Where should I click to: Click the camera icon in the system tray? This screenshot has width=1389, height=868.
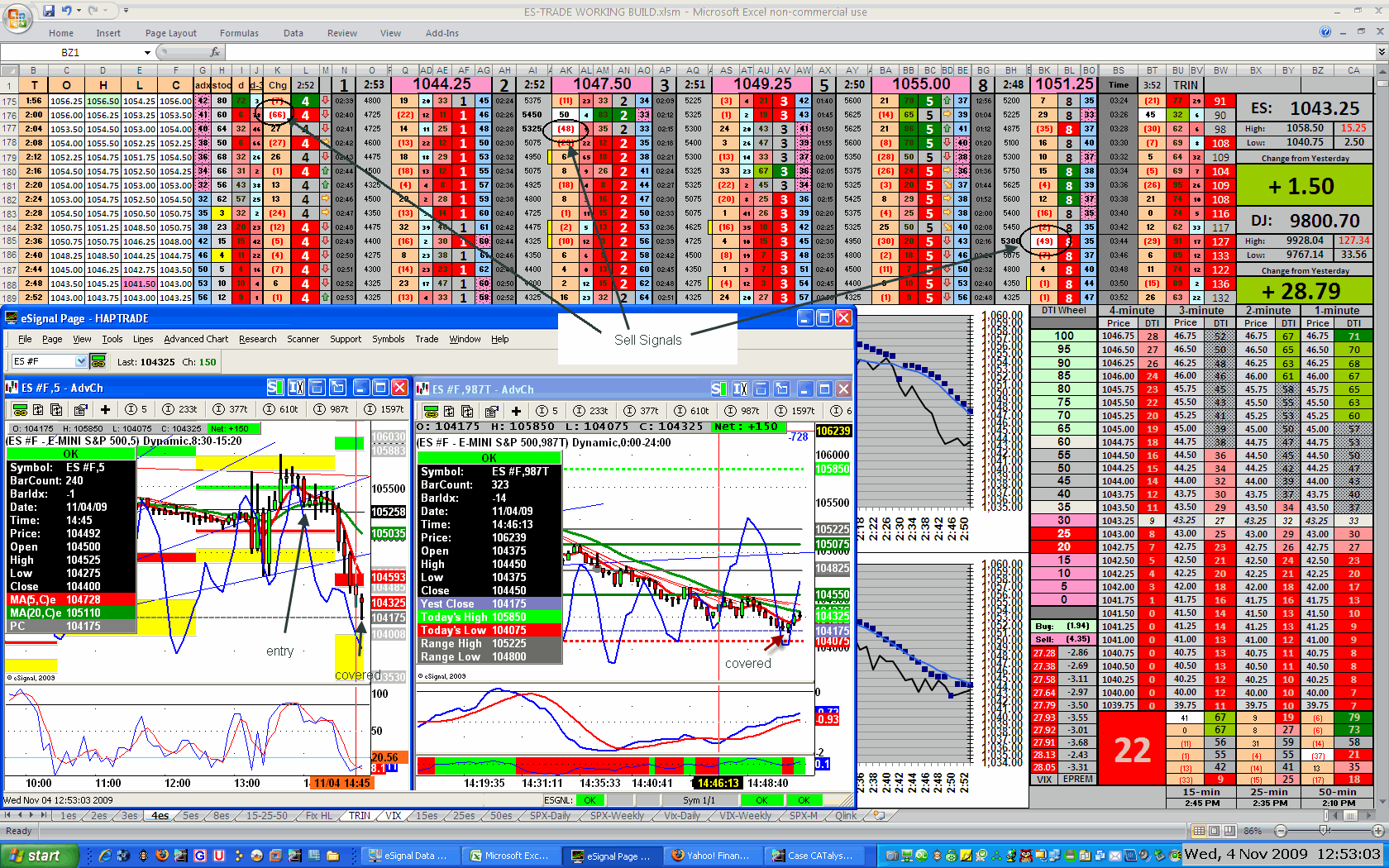tap(891, 856)
